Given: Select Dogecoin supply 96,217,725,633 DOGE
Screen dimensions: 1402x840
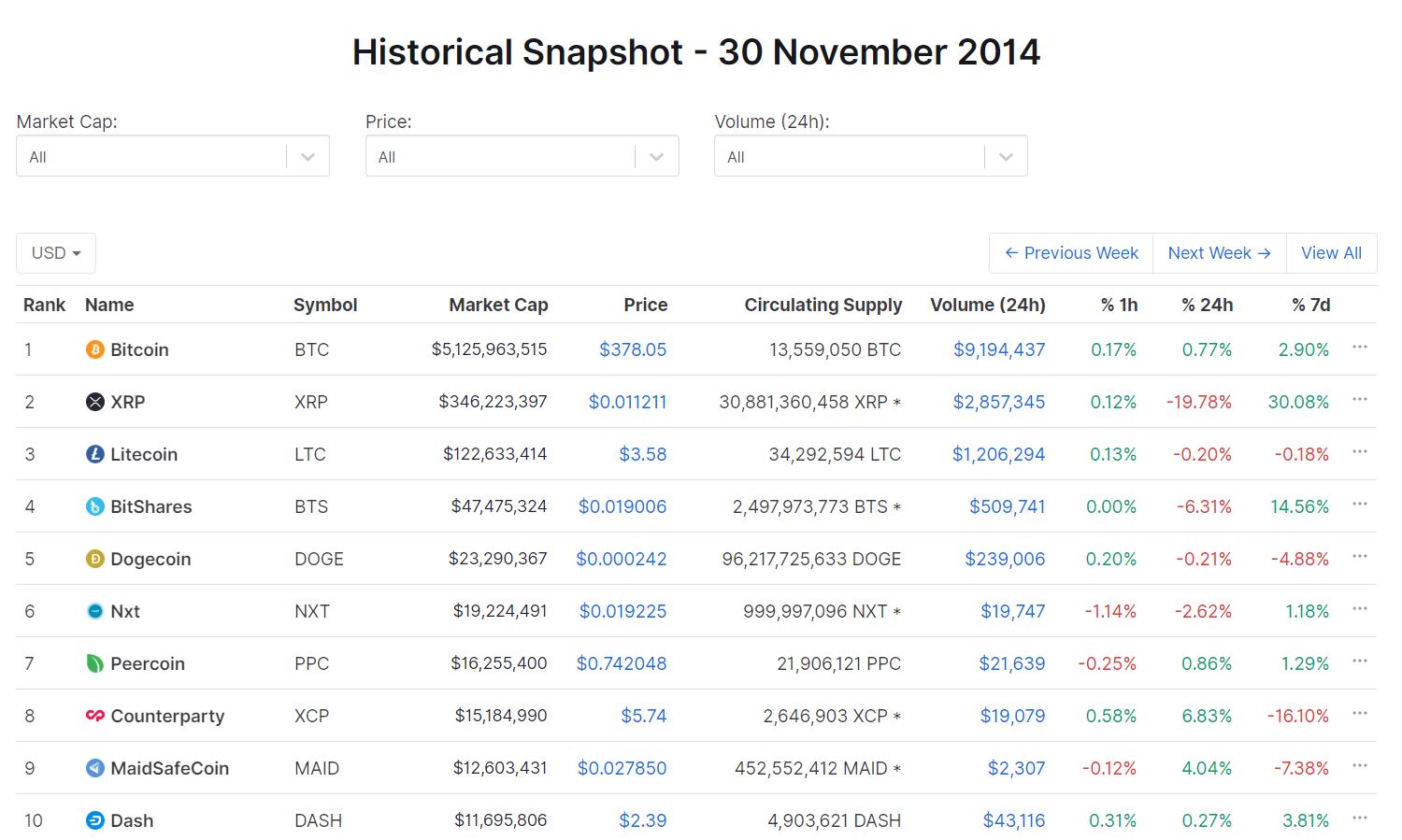Looking at the screenshot, I should (811, 559).
